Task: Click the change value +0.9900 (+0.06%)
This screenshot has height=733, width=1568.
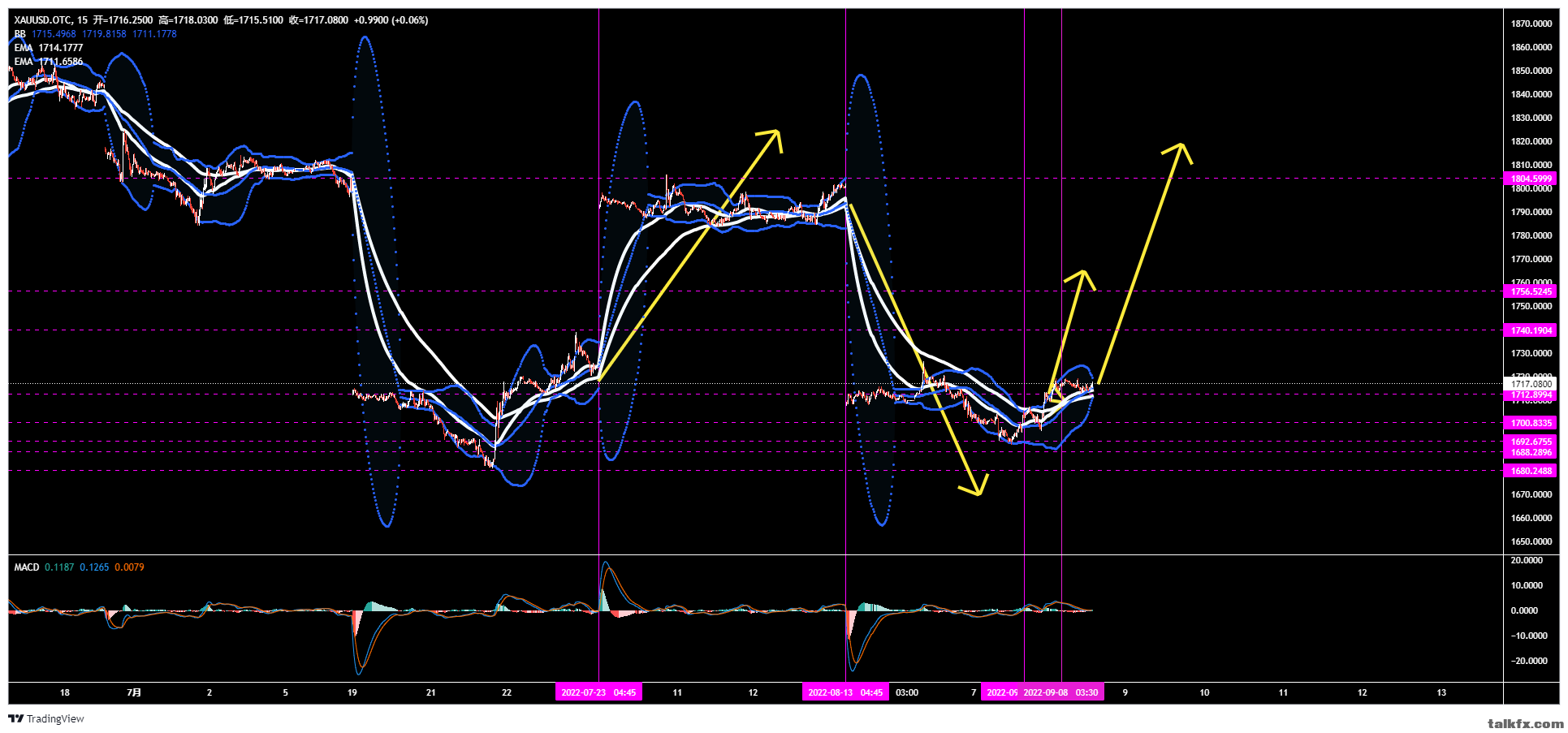Action: coord(391,20)
